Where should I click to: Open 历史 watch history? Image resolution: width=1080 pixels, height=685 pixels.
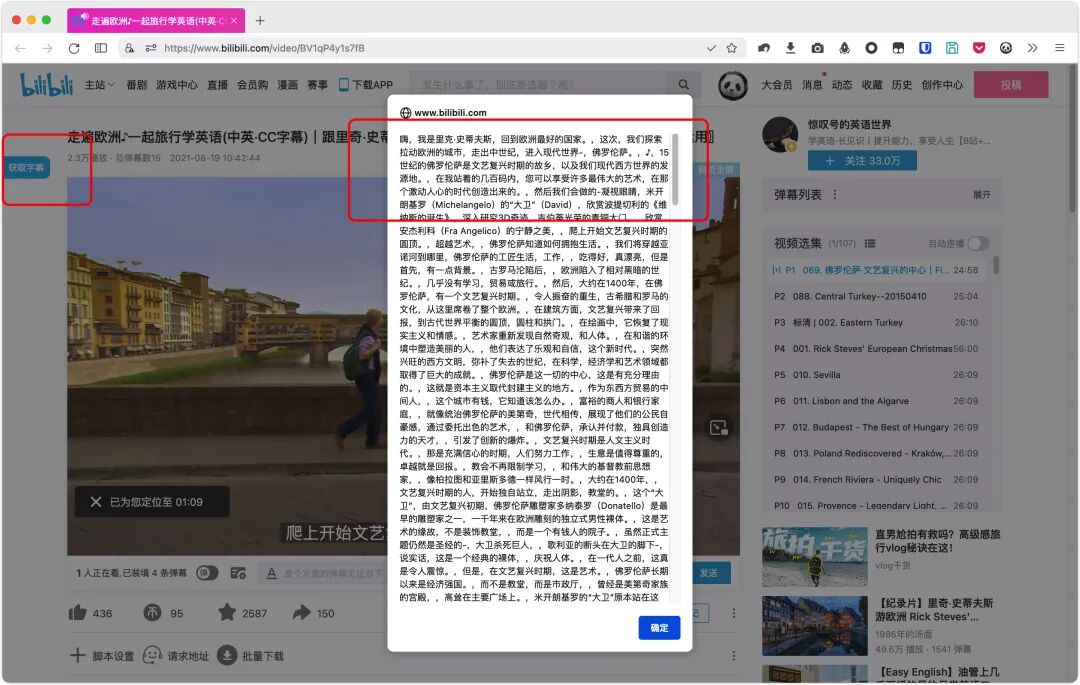click(902, 85)
